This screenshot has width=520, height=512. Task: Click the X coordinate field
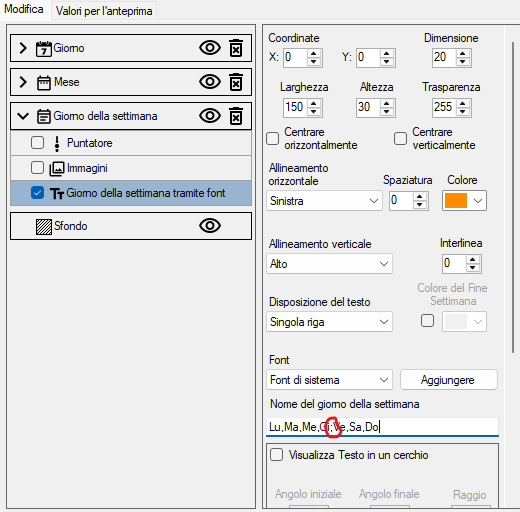(x=295, y=58)
